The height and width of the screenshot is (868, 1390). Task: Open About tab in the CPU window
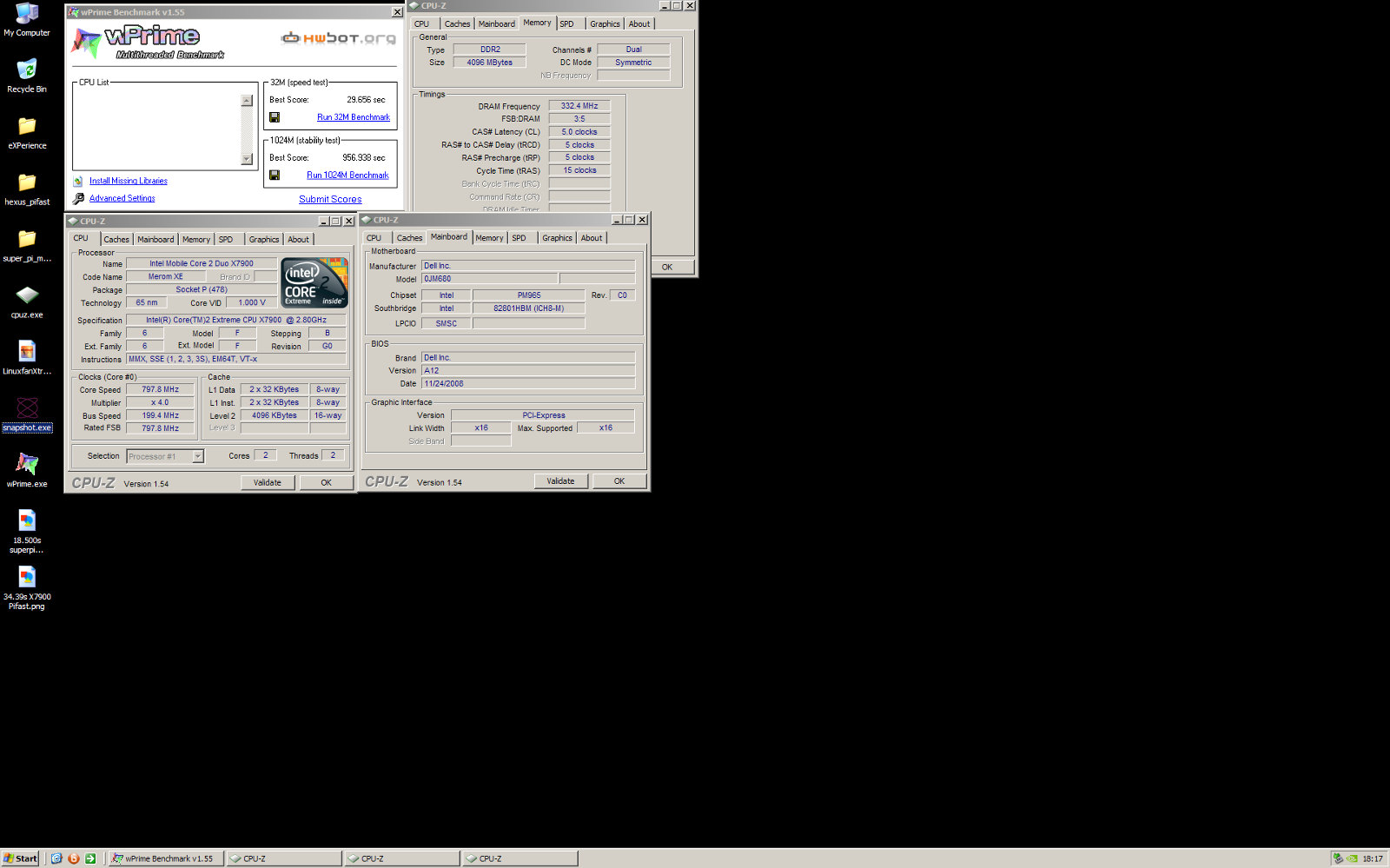click(298, 240)
